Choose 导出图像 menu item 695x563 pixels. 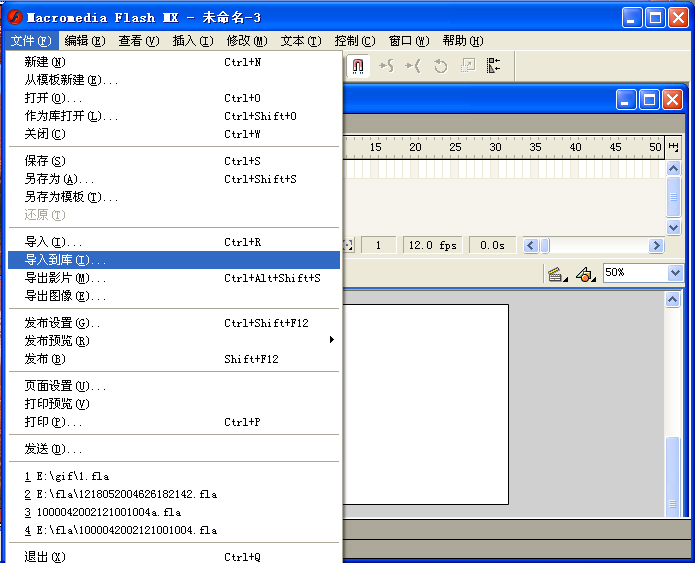pyautogui.click(x=174, y=296)
